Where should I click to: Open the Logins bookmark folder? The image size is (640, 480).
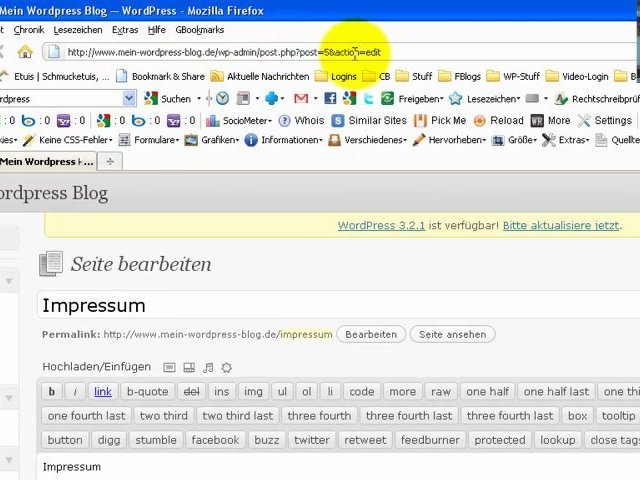click(336, 76)
